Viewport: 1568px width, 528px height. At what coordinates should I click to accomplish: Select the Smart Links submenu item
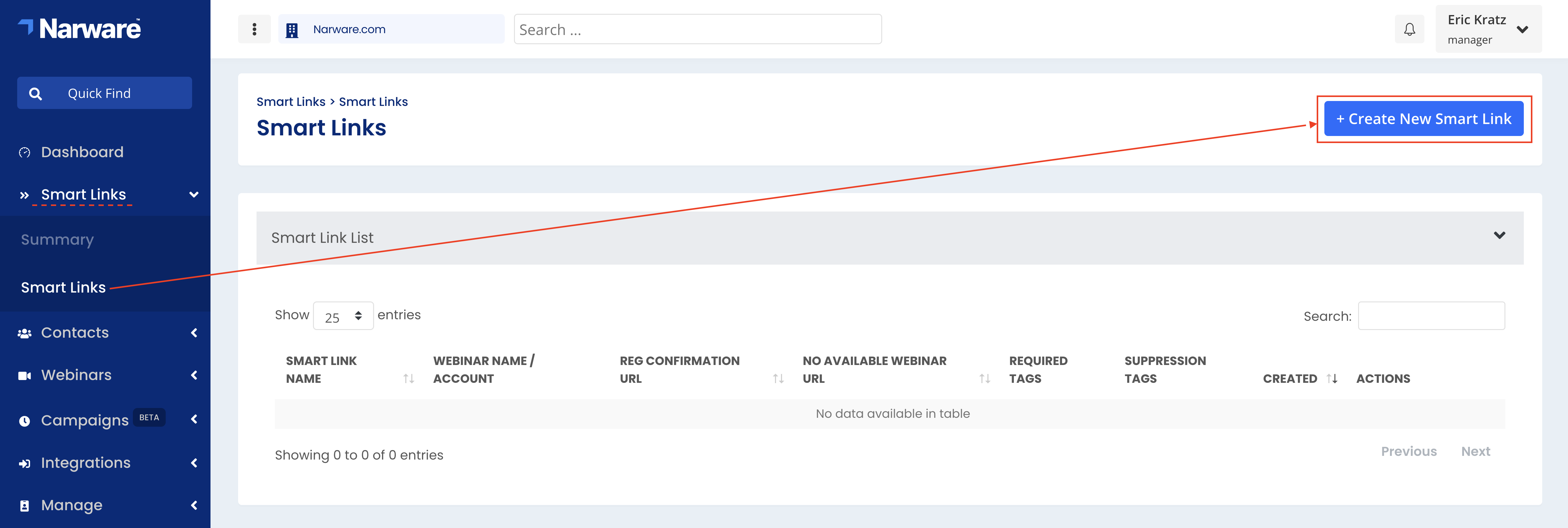tap(63, 287)
